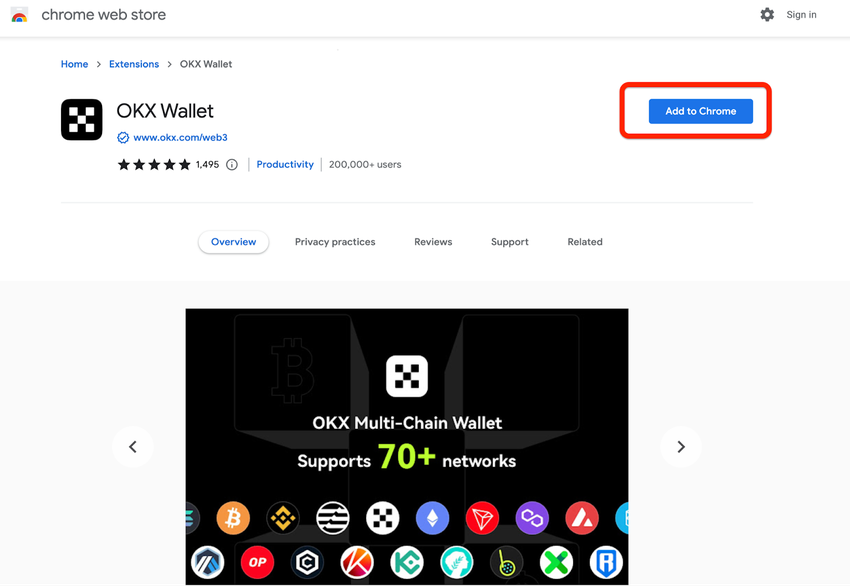Click OKX Wallet breadcrumb text
The height and width of the screenshot is (586, 850).
point(206,64)
